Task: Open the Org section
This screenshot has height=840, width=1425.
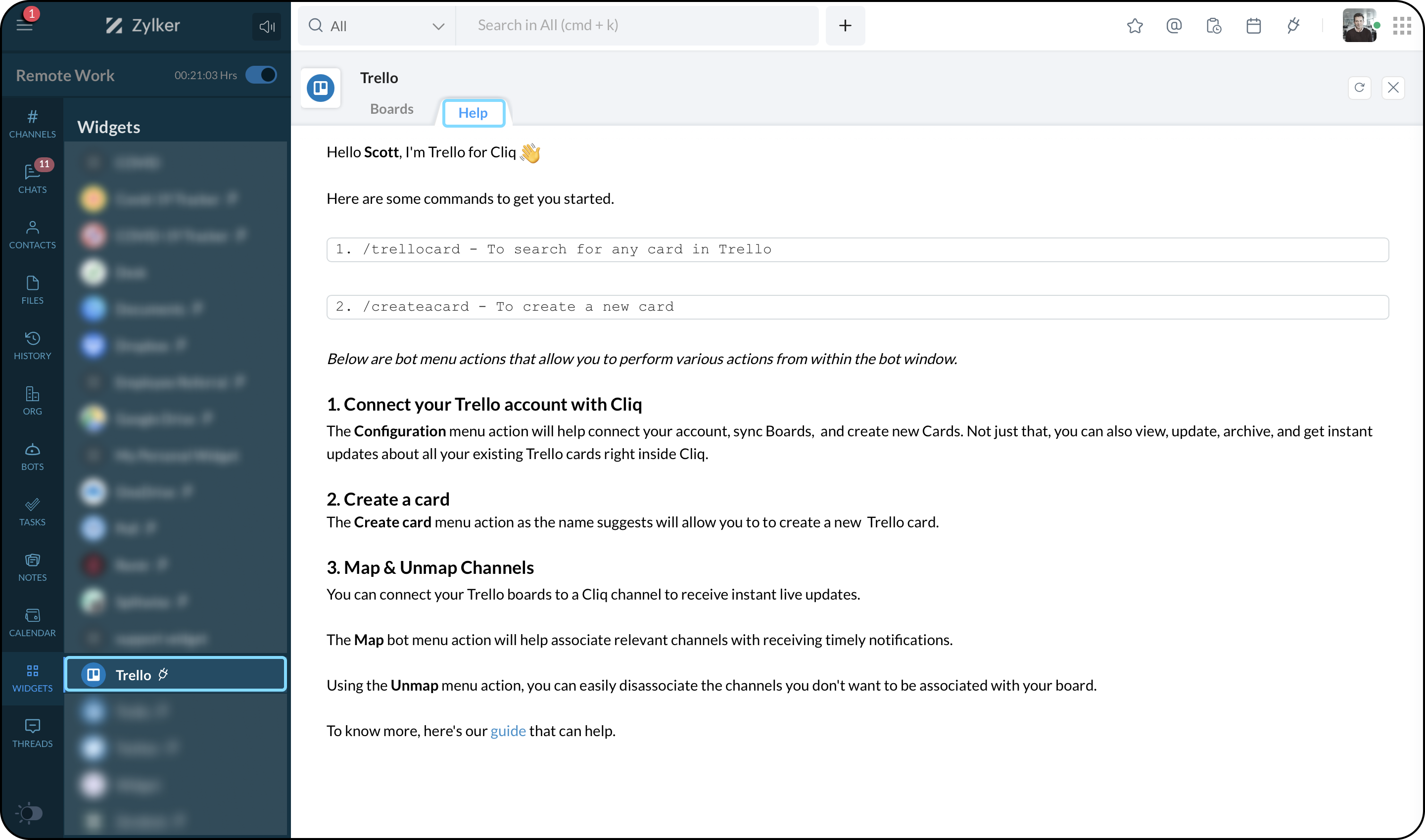Action: (32, 401)
